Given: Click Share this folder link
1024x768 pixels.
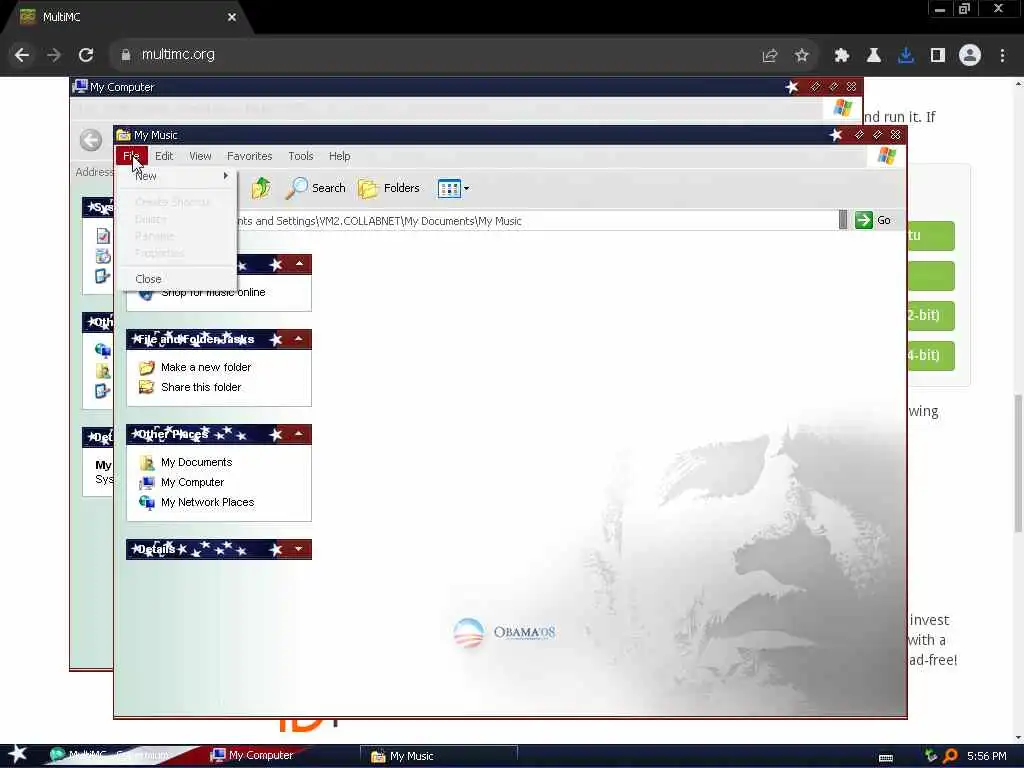Looking at the screenshot, I should [x=201, y=387].
